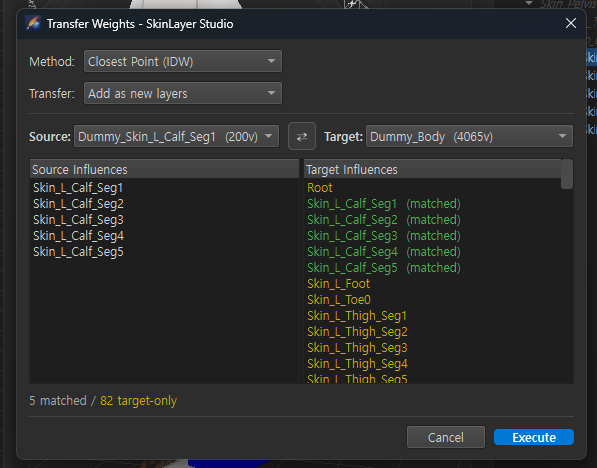Click the SkinLayer Studio app icon in title bar
The width and height of the screenshot is (597, 468).
[x=33, y=23]
